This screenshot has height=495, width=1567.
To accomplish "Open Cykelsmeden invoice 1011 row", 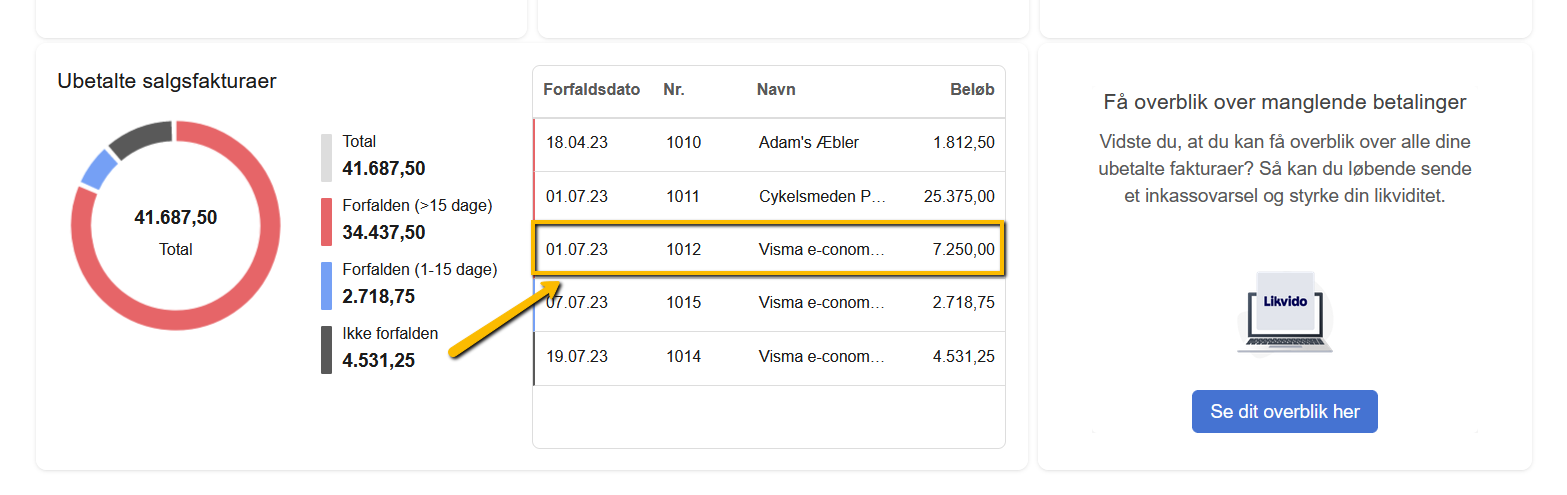I will (x=768, y=196).
